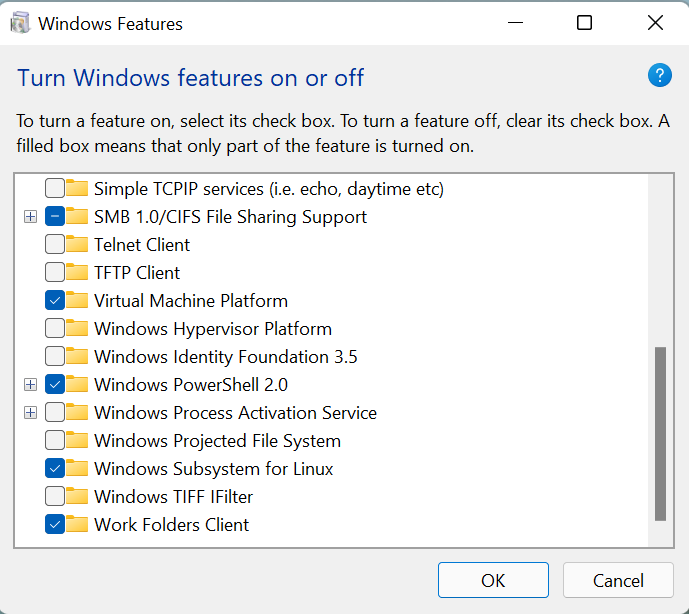Disable Windows Subsystem for Linux checkbox
Image resolution: width=689 pixels, height=614 pixels.
pos(55,469)
